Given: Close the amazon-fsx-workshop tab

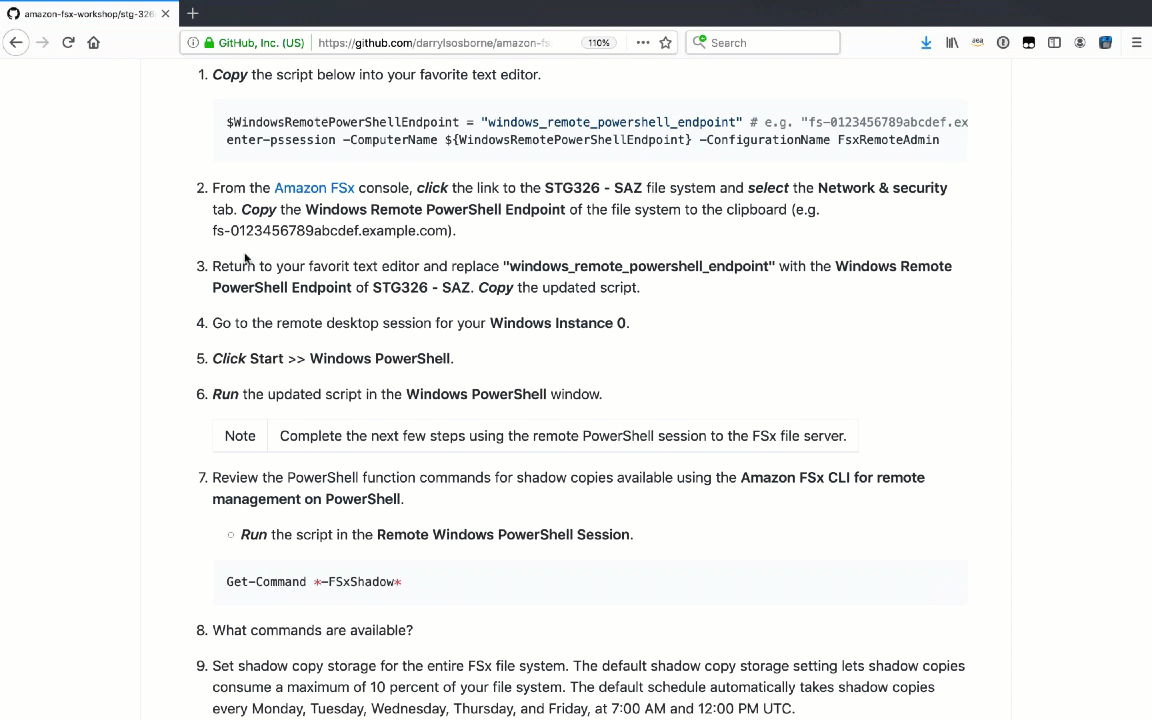Looking at the screenshot, I should 165,13.
